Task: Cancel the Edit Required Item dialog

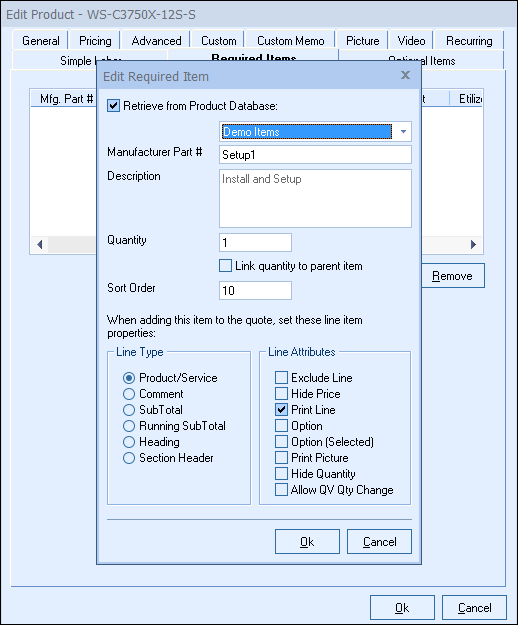Action: pos(379,542)
